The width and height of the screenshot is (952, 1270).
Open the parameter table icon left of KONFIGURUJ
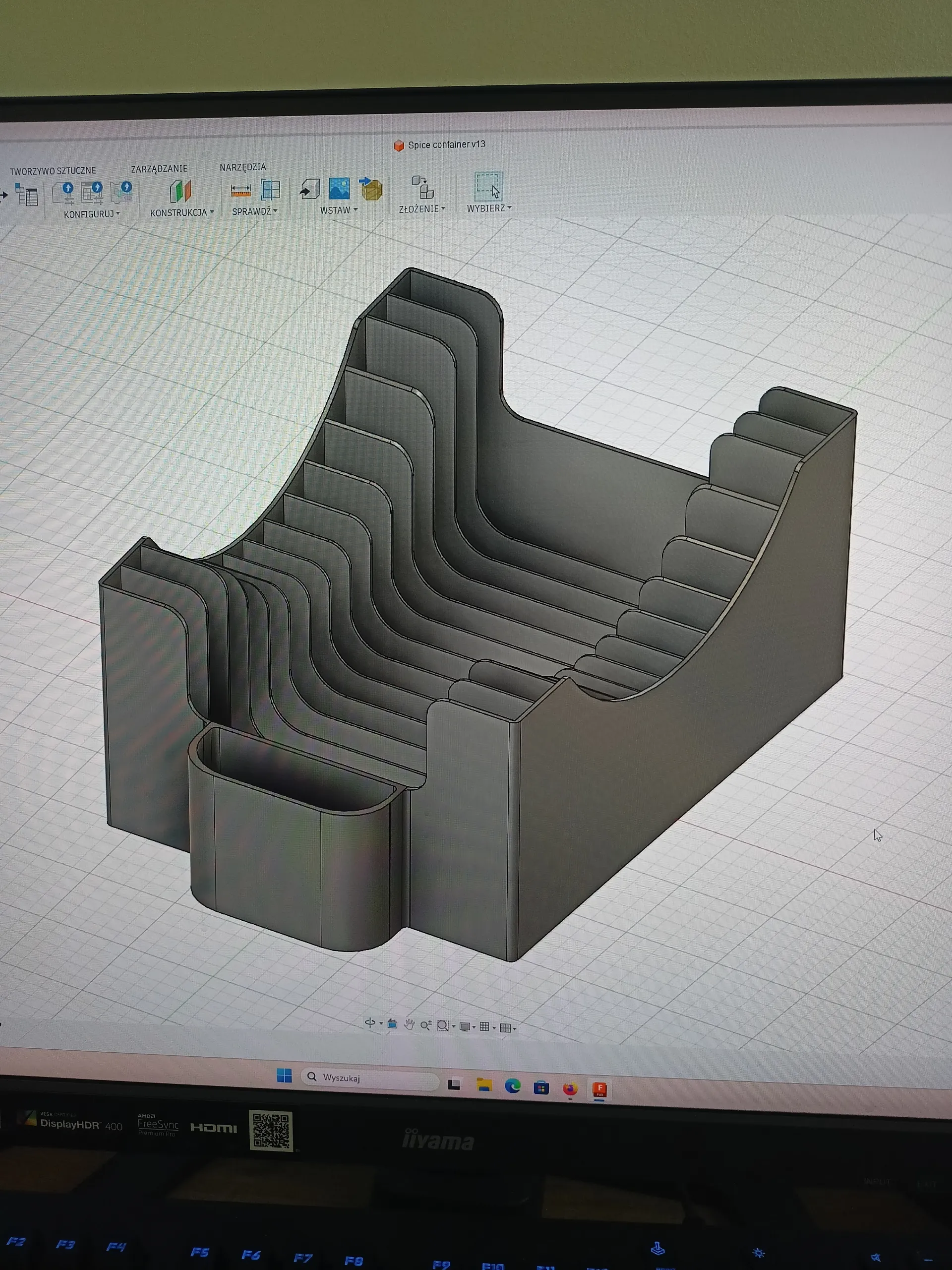26,195
